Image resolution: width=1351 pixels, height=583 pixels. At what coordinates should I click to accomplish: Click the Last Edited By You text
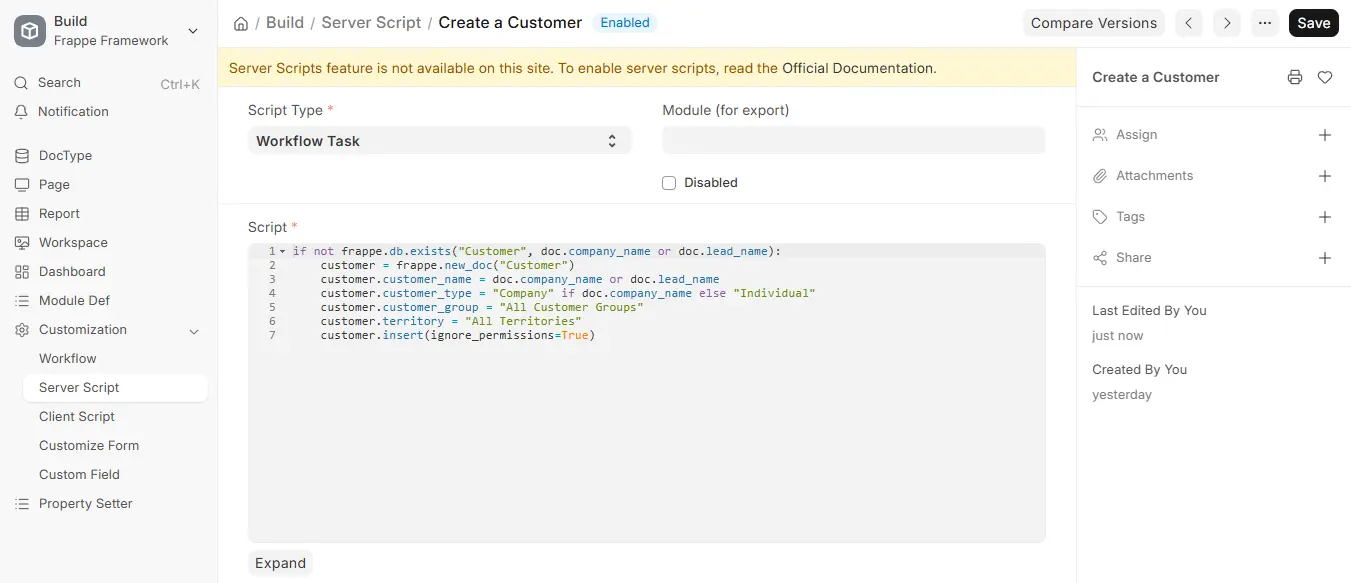1149,311
